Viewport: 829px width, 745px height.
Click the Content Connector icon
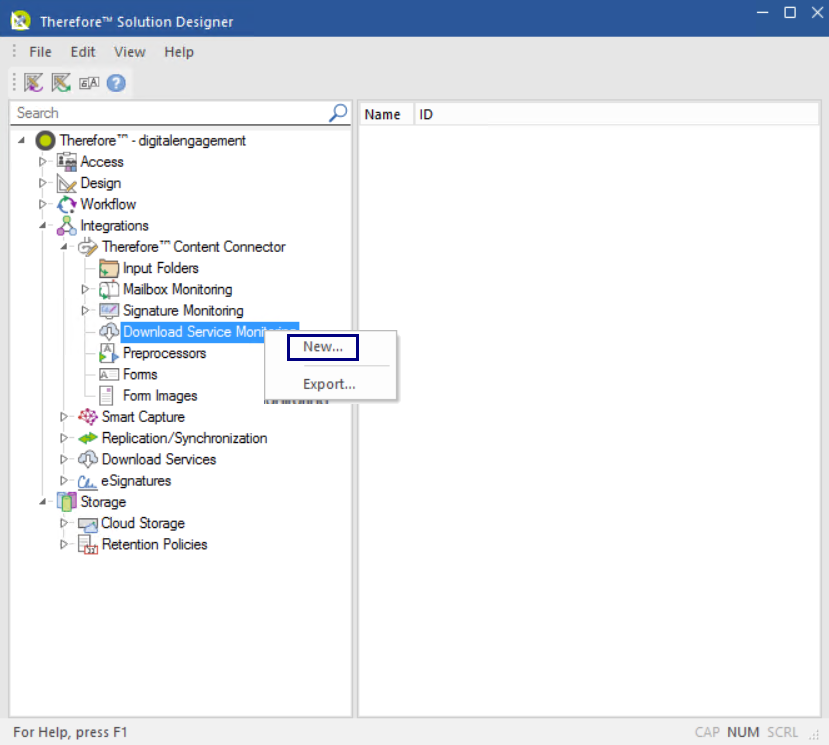(x=88, y=247)
